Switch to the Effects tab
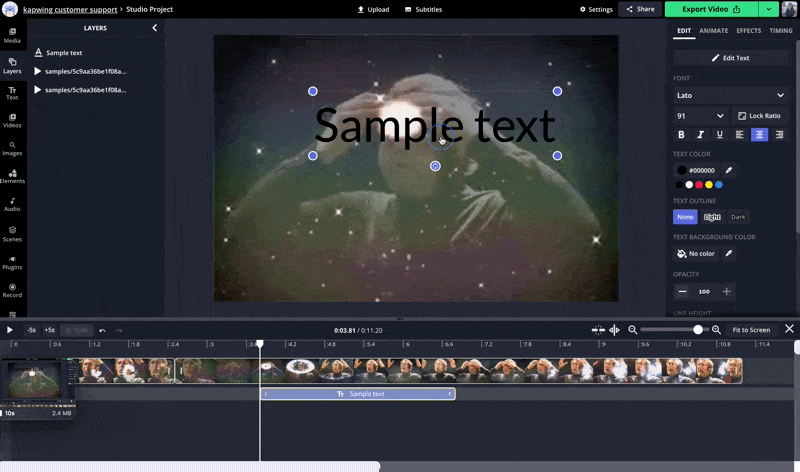Image resolution: width=800 pixels, height=472 pixels. (748, 31)
